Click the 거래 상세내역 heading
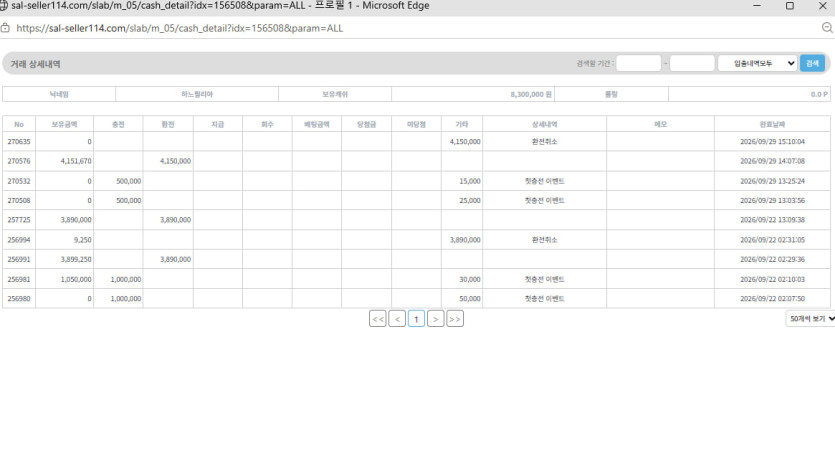This screenshot has height=469, width=835. coord(35,64)
